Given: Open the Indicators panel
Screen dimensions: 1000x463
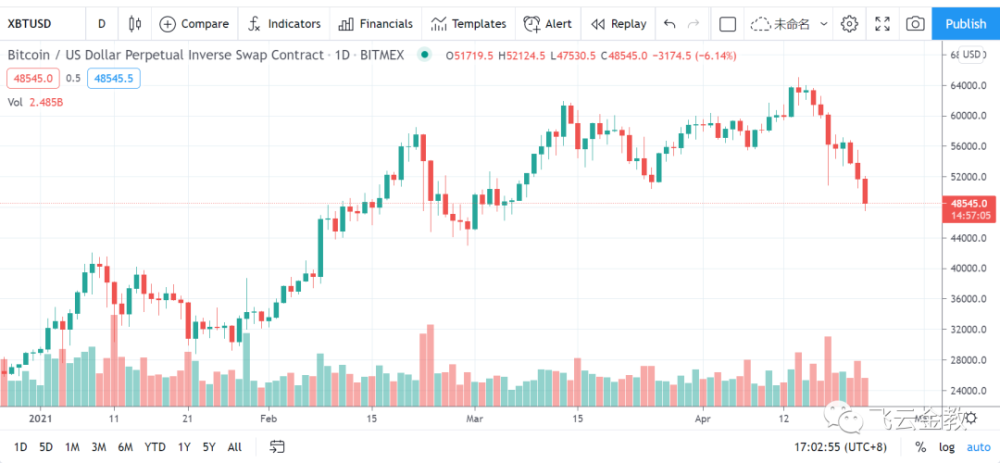Looking at the screenshot, I should [x=285, y=23].
